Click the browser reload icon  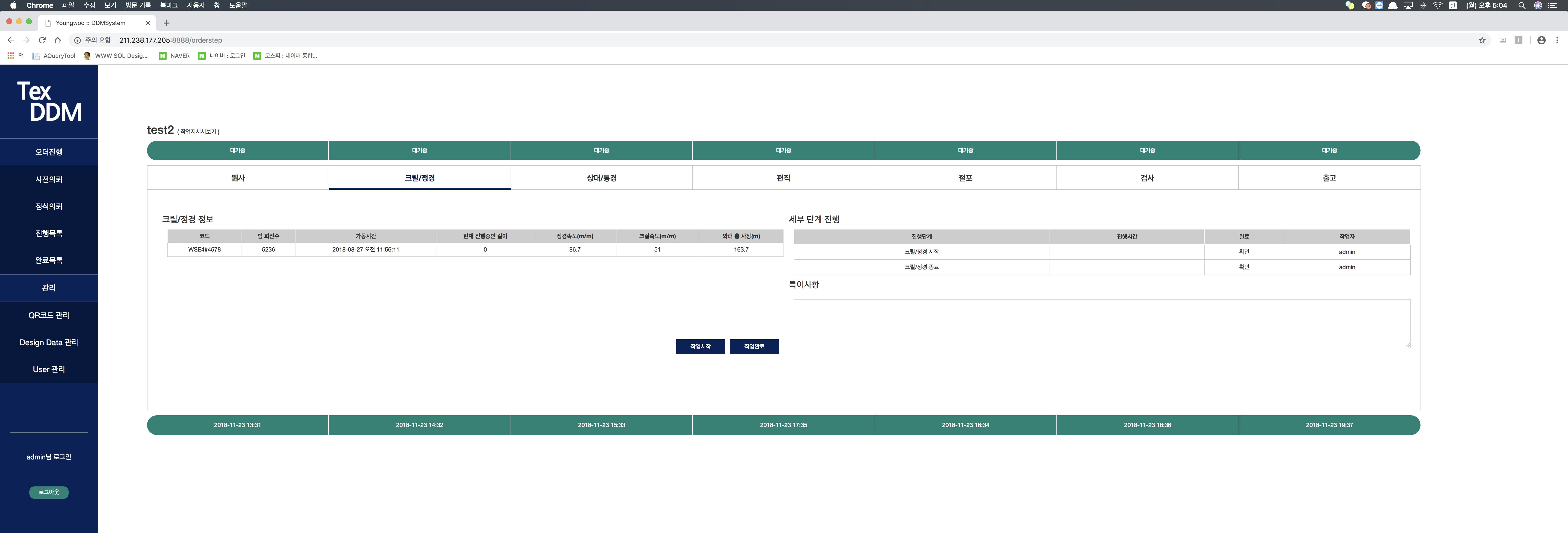click(42, 40)
